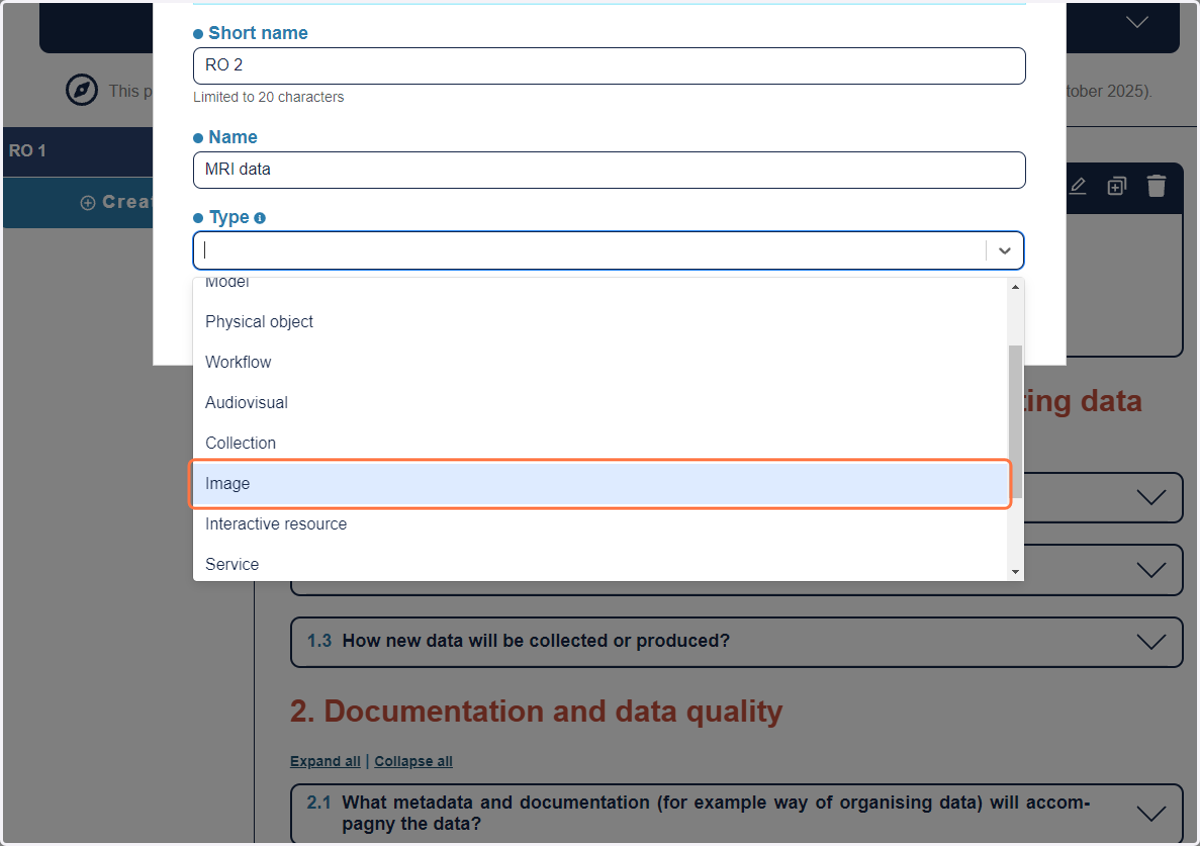The width and height of the screenshot is (1200, 846).
Task: Expand the first collapsed question chevron
Action: (1152, 497)
